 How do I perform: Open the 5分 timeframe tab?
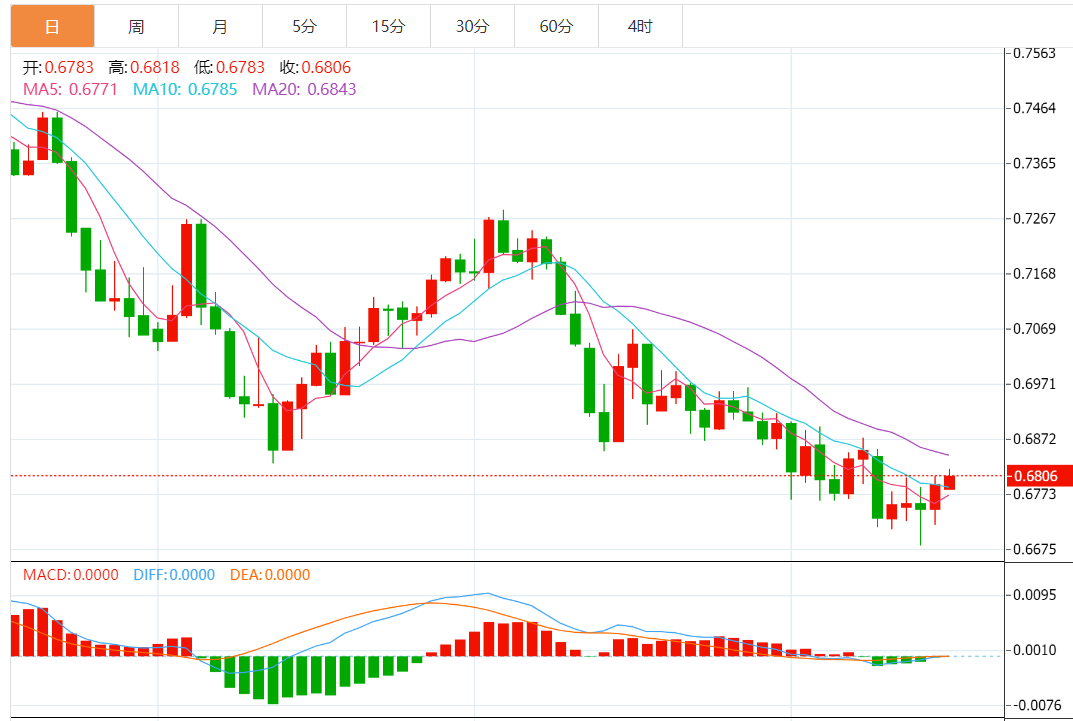coord(305,26)
